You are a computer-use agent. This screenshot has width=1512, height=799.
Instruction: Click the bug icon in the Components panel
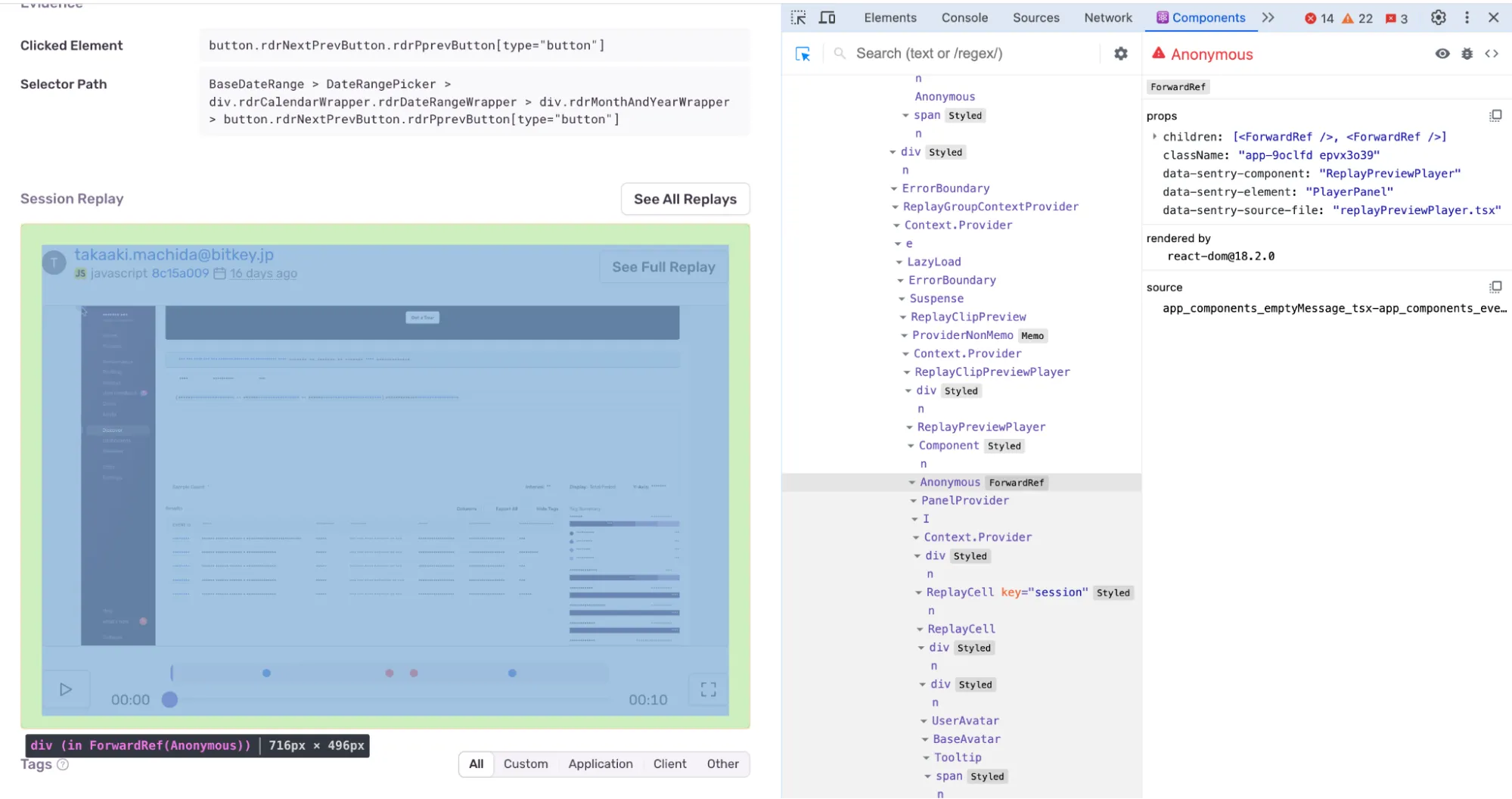[1467, 54]
